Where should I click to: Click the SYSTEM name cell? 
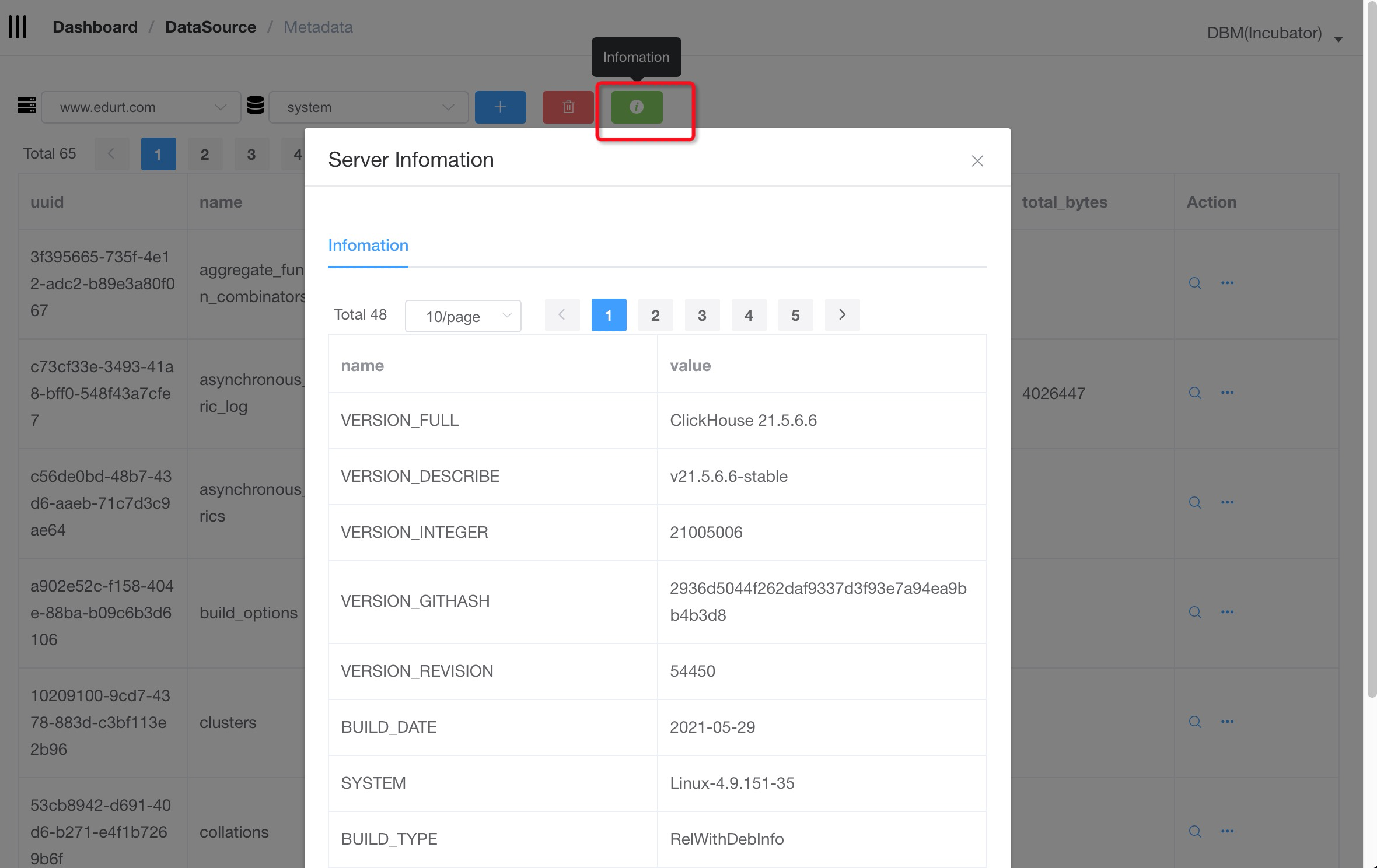492,783
